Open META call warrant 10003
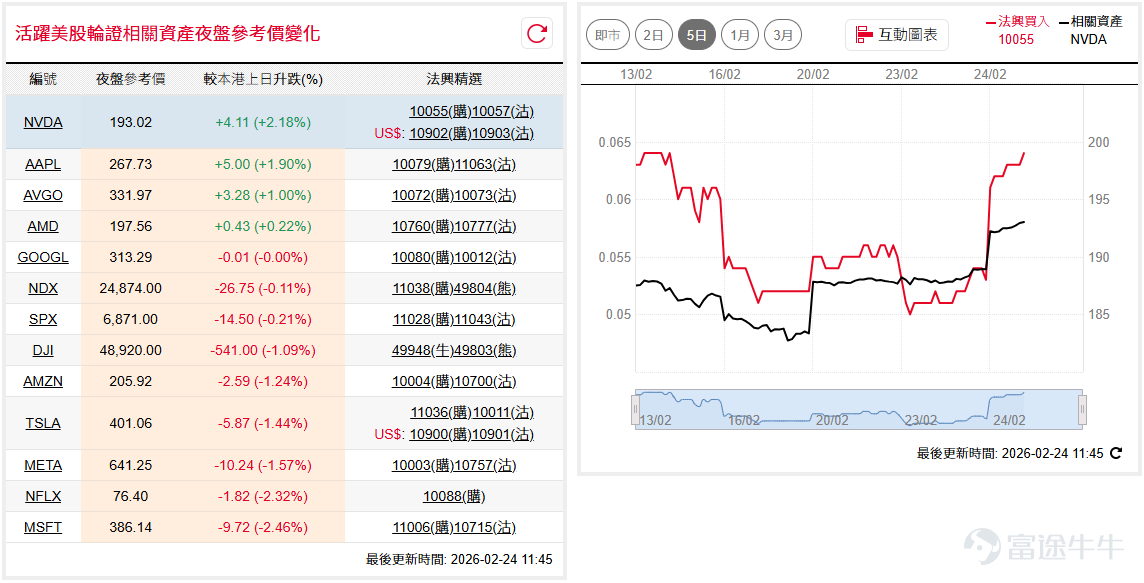Screen dimensions: 1144x583 tap(423, 466)
